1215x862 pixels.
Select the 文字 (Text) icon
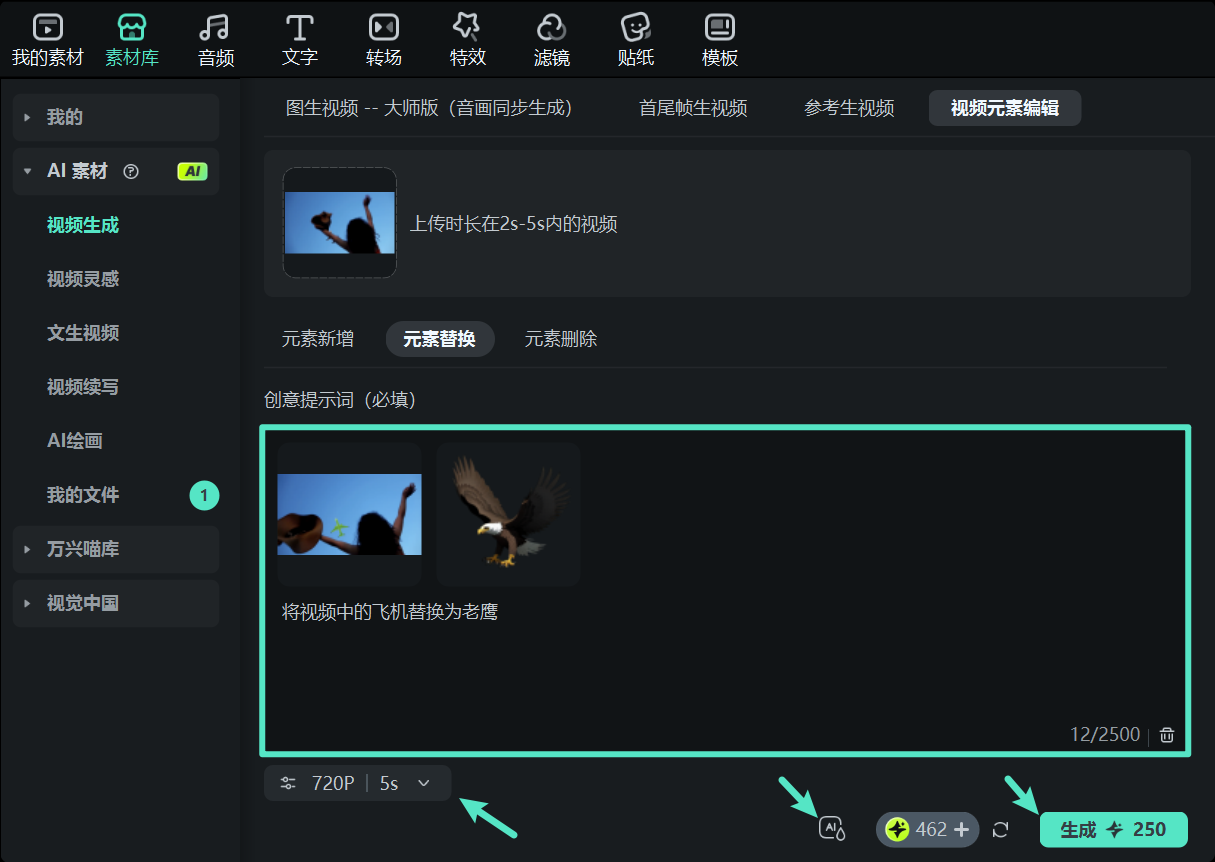click(299, 28)
